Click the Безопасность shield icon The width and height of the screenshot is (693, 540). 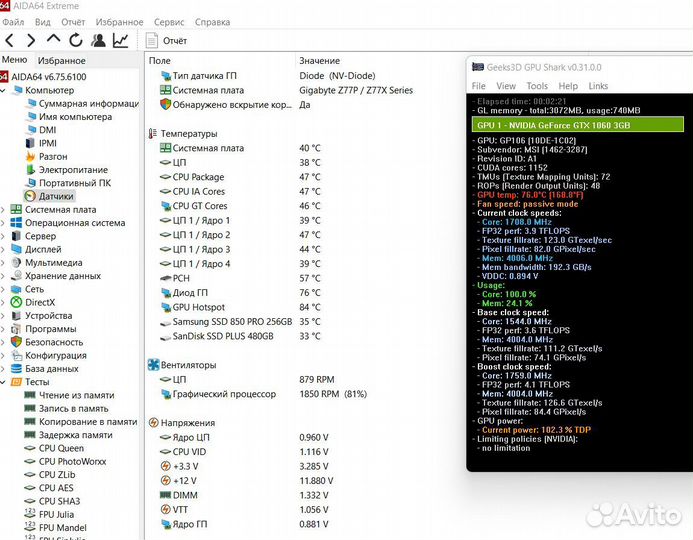click(16, 342)
